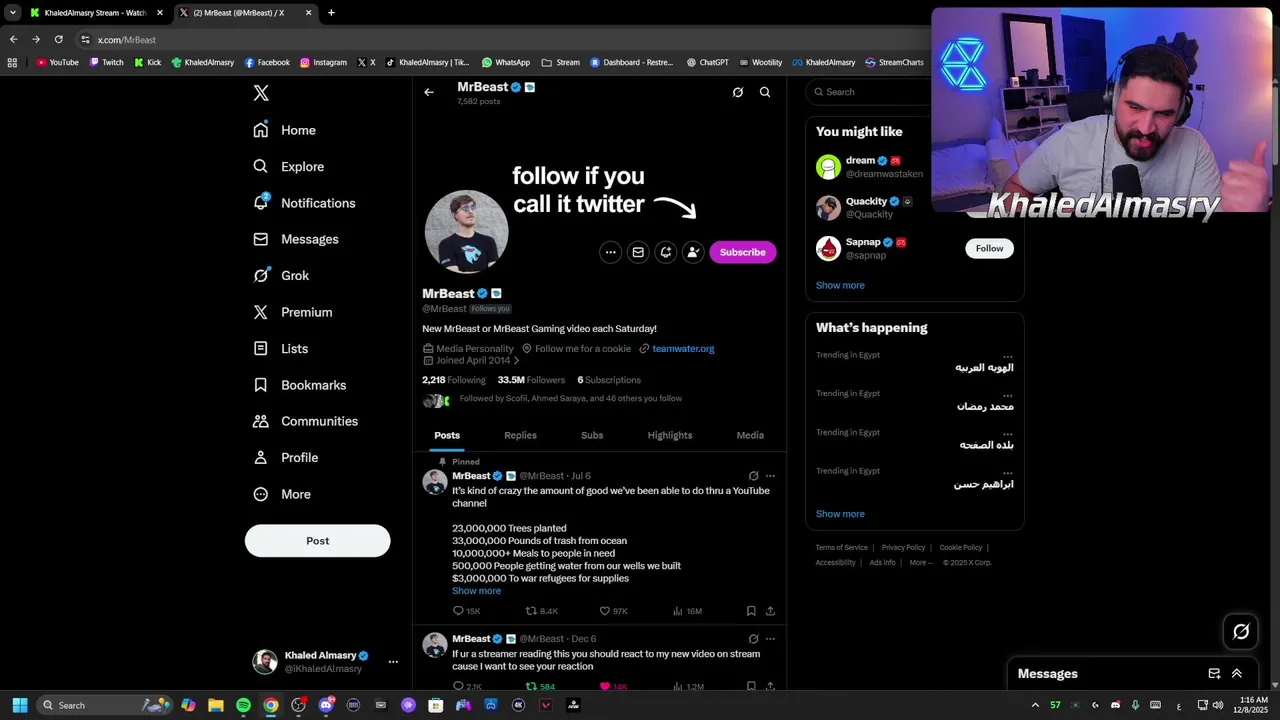Click floating Grok button

[1241, 631]
